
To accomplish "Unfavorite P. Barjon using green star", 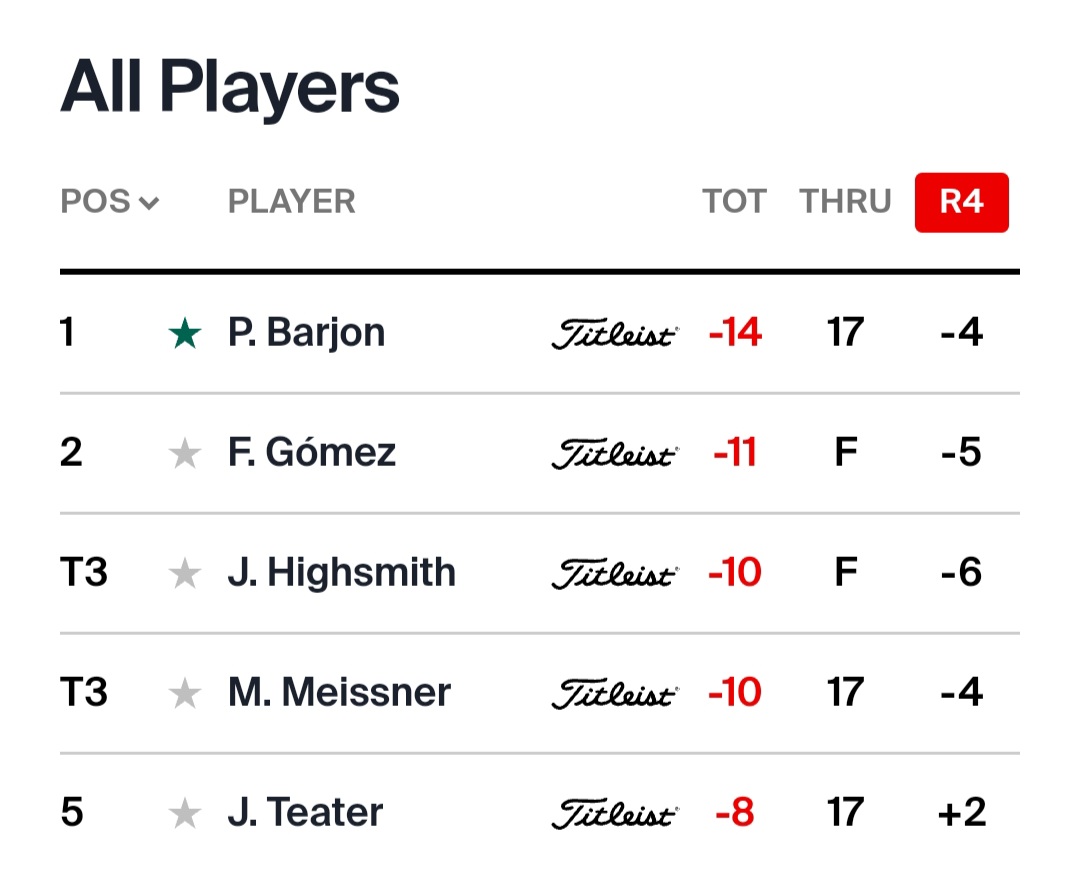I will (185, 334).
